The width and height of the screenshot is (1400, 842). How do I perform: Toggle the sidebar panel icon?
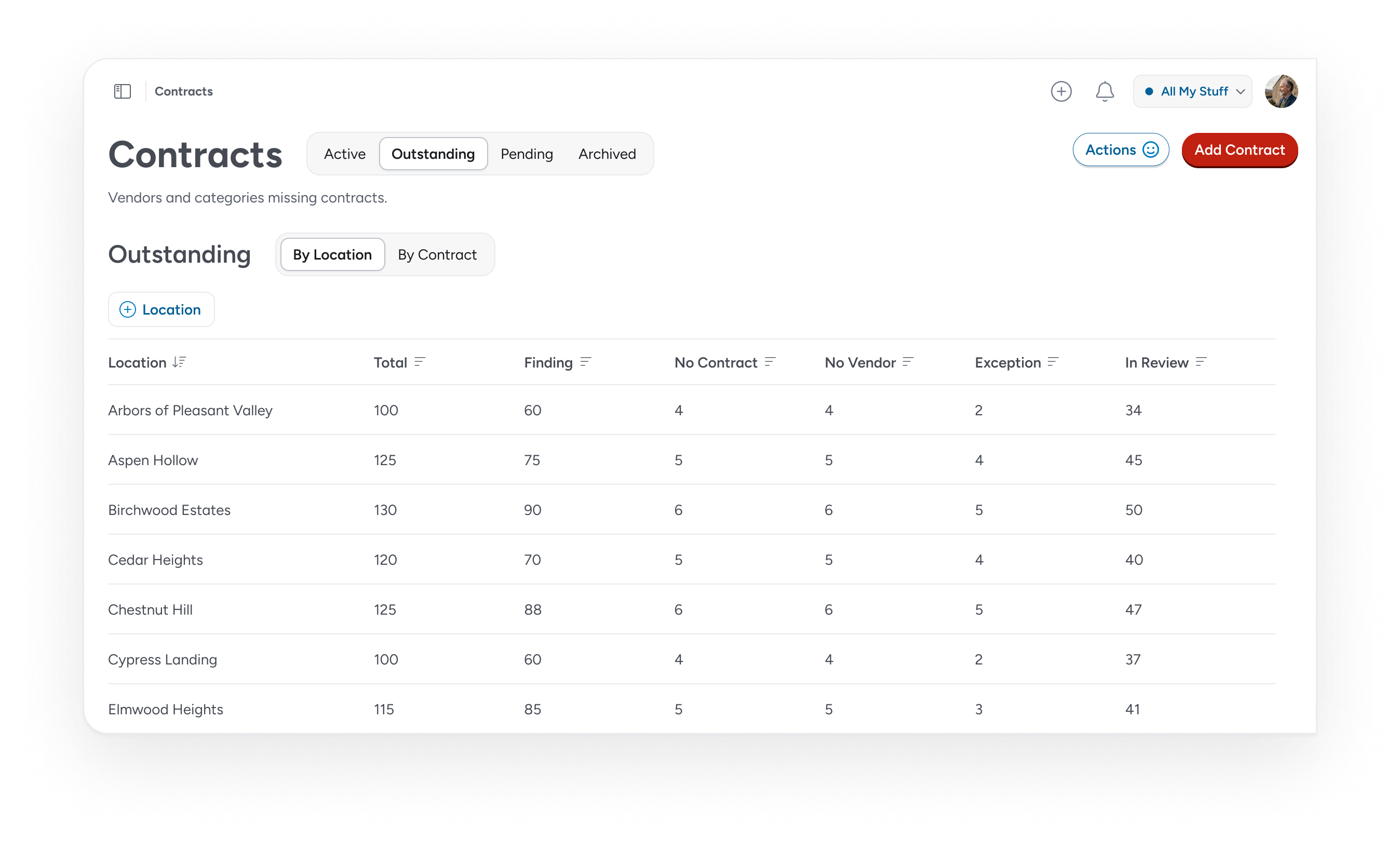(123, 91)
